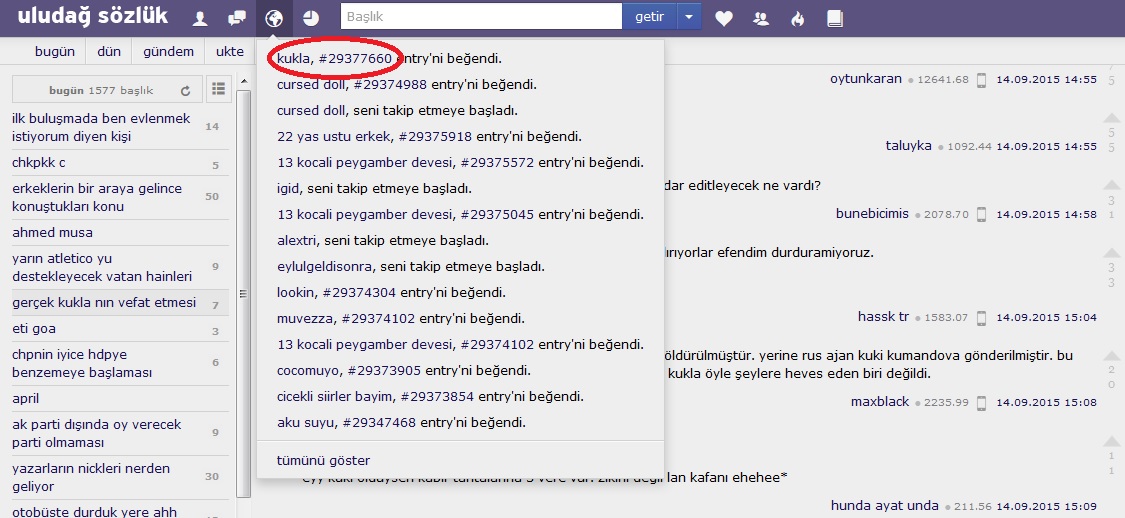Click mobile icon next to hassk tr entry
The image size is (1125, 518).
click(x=982, y=317)
